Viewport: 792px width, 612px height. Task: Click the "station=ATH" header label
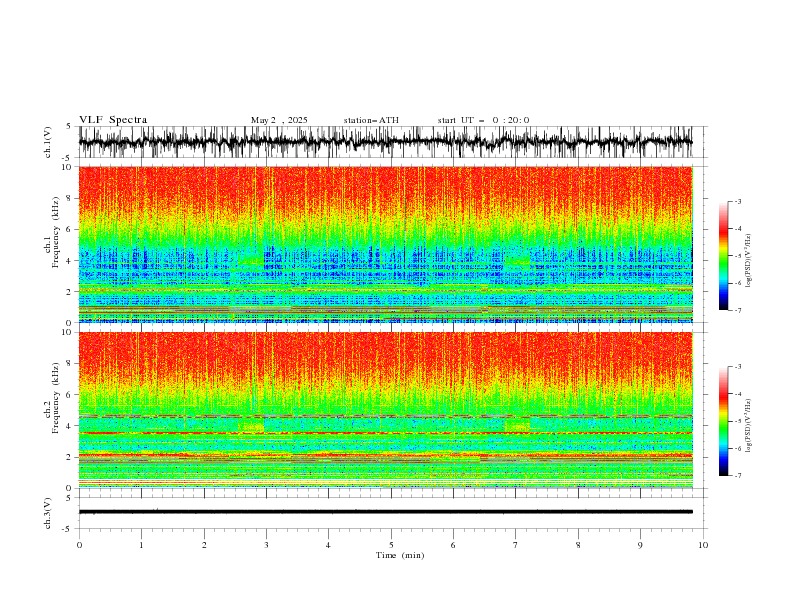[x=371, y=120]
